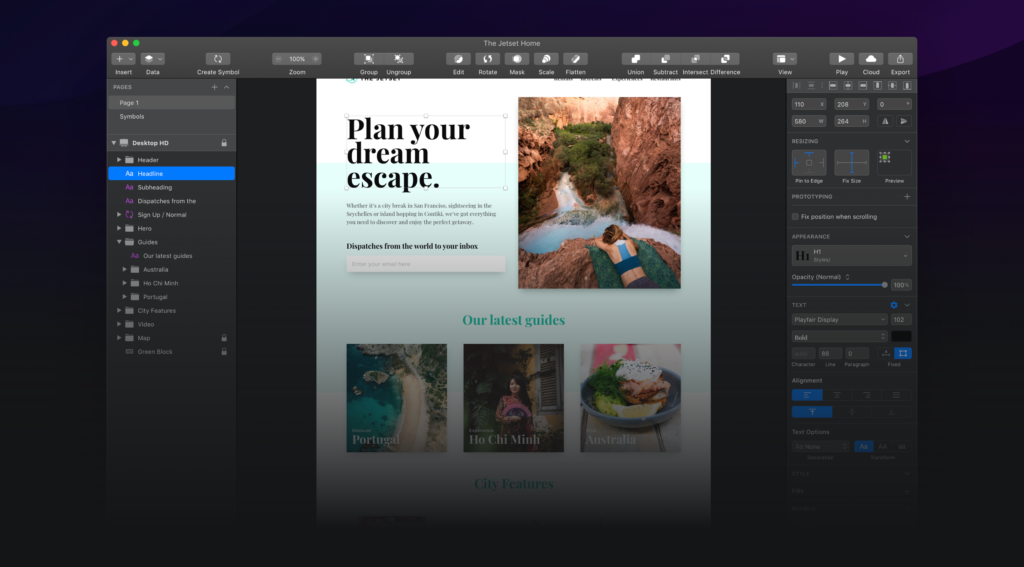Click the black text color swatch
The image size is (1024, 567).
[901, 337]
